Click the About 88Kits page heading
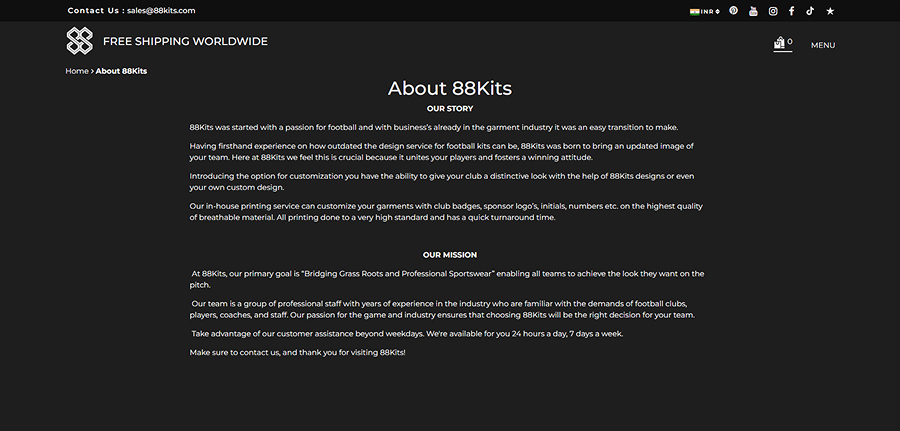Screen dimensions: 900x431 (449, 88)
